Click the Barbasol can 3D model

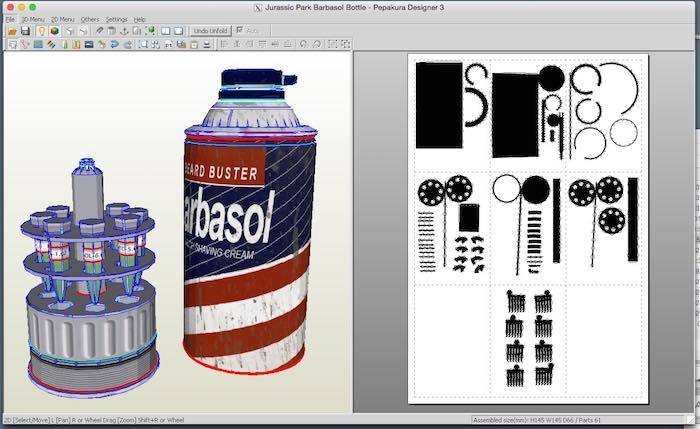click(250, 223)
